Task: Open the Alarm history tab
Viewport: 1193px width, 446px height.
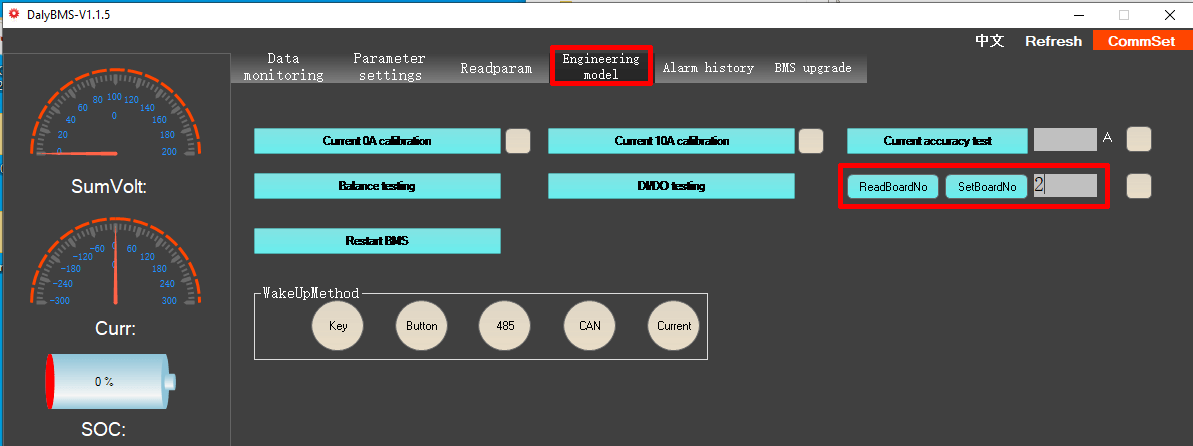Action: tap(708, 68)
